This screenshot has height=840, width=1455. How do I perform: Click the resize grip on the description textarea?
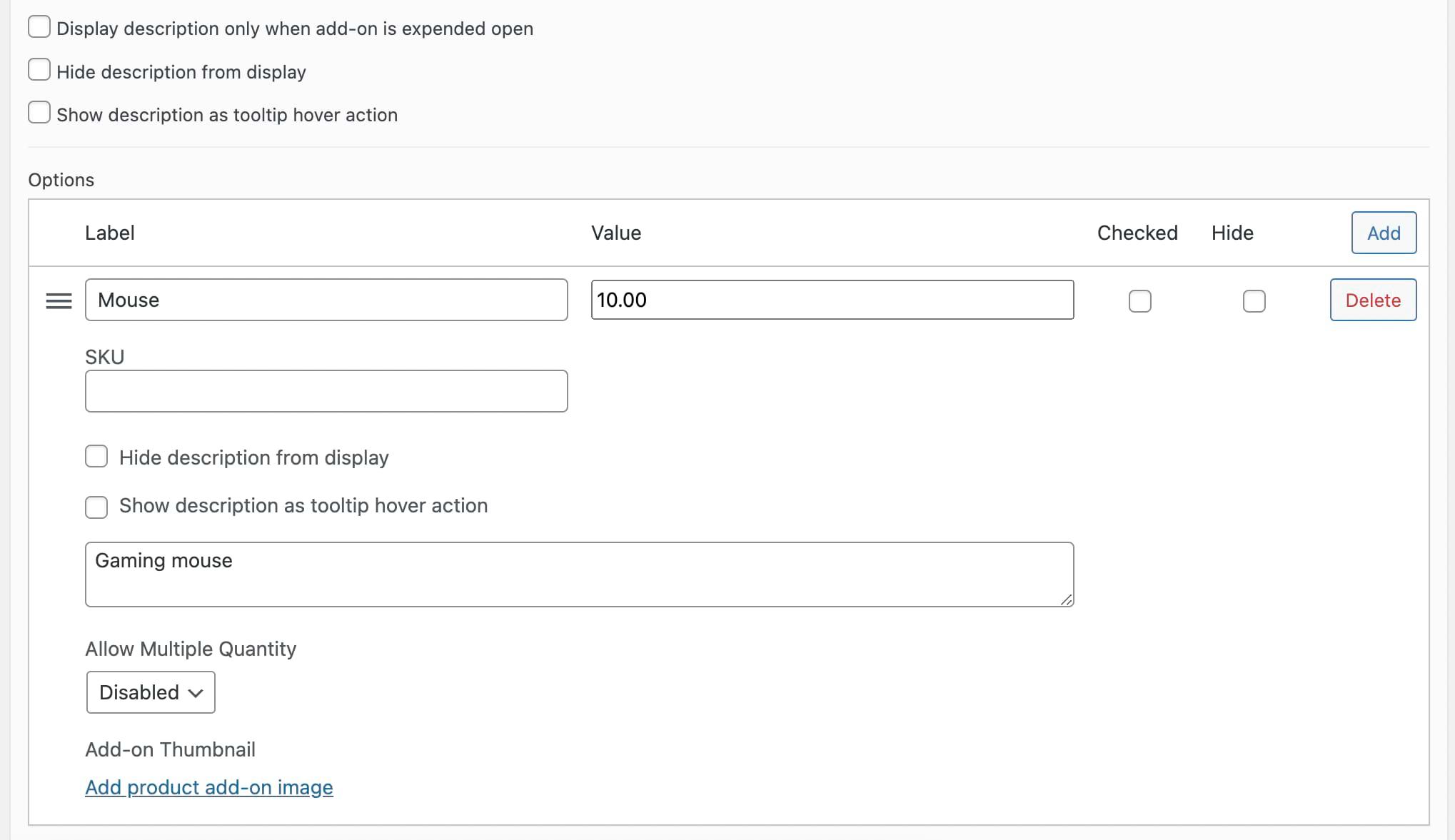click(1067, 601)
